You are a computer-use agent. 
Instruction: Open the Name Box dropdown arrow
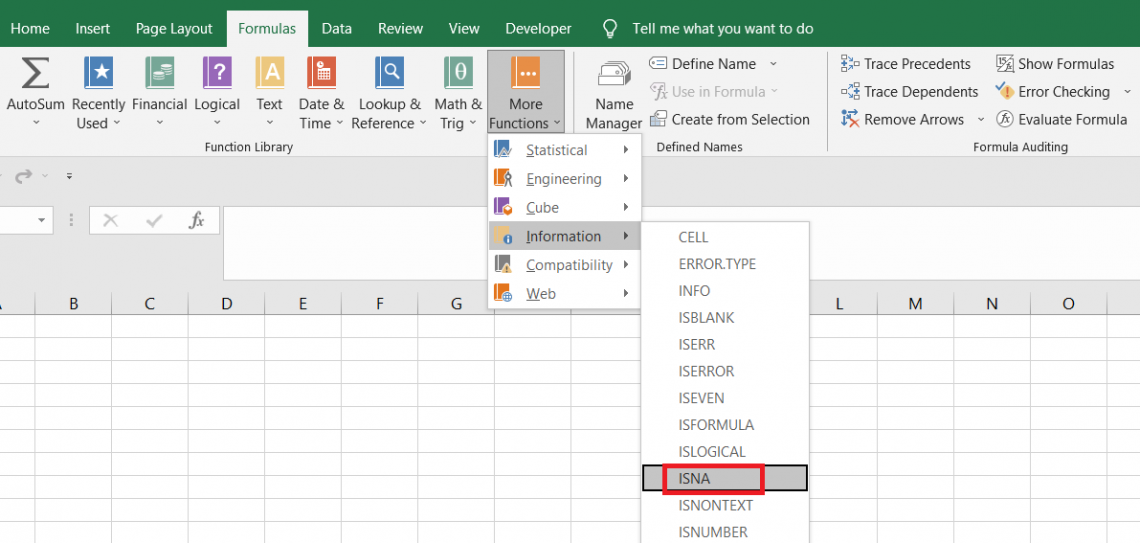[42, 220]
